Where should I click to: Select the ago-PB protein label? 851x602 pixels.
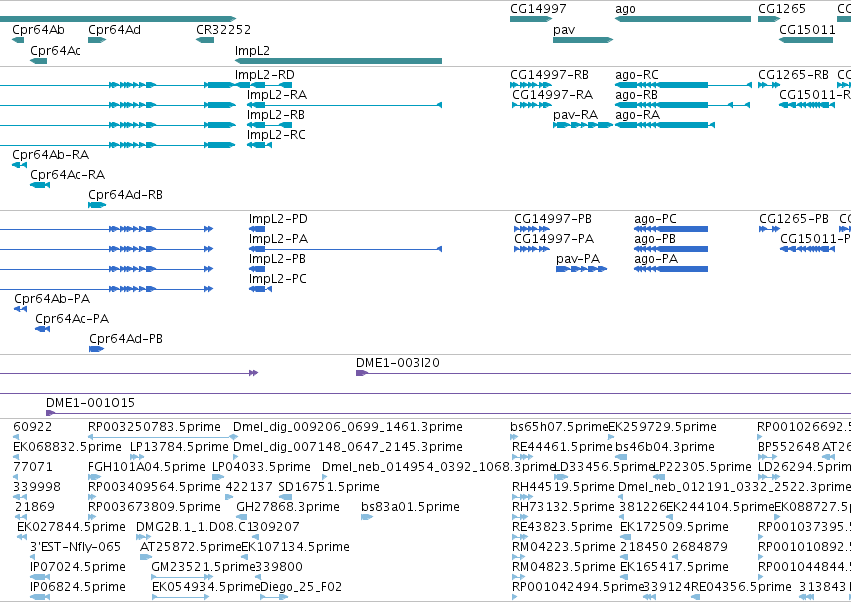(655, 239)
